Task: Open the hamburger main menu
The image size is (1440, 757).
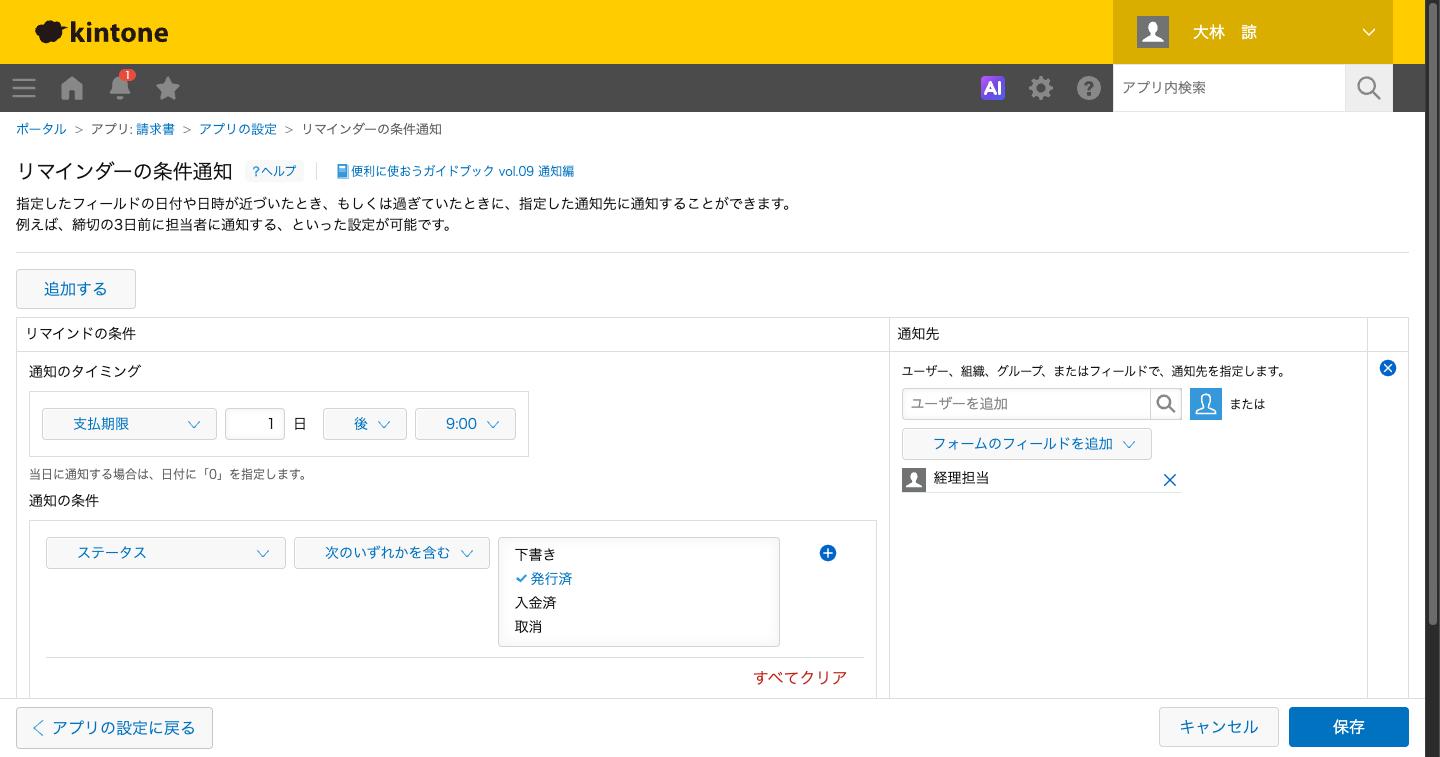Action: tap(24, 88)
